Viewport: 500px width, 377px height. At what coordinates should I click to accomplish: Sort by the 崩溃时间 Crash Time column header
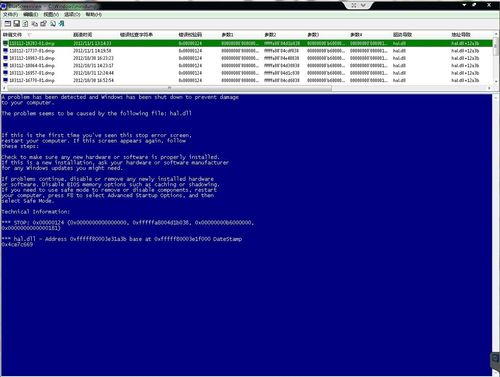click(x=95, y=35)
